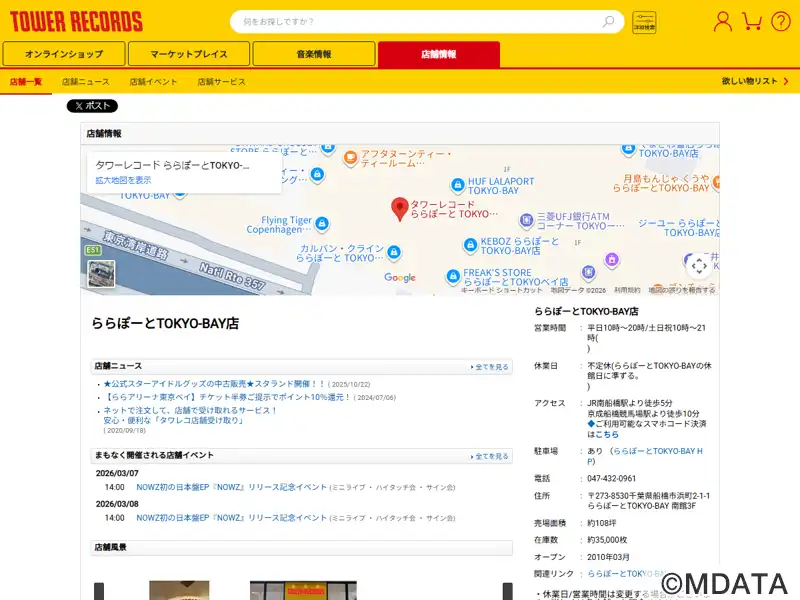Image resolution: width=800 pixels, height=600 pixels.
Task: Open the スタランド開催 news article link
Action: [x=214, y=384]
